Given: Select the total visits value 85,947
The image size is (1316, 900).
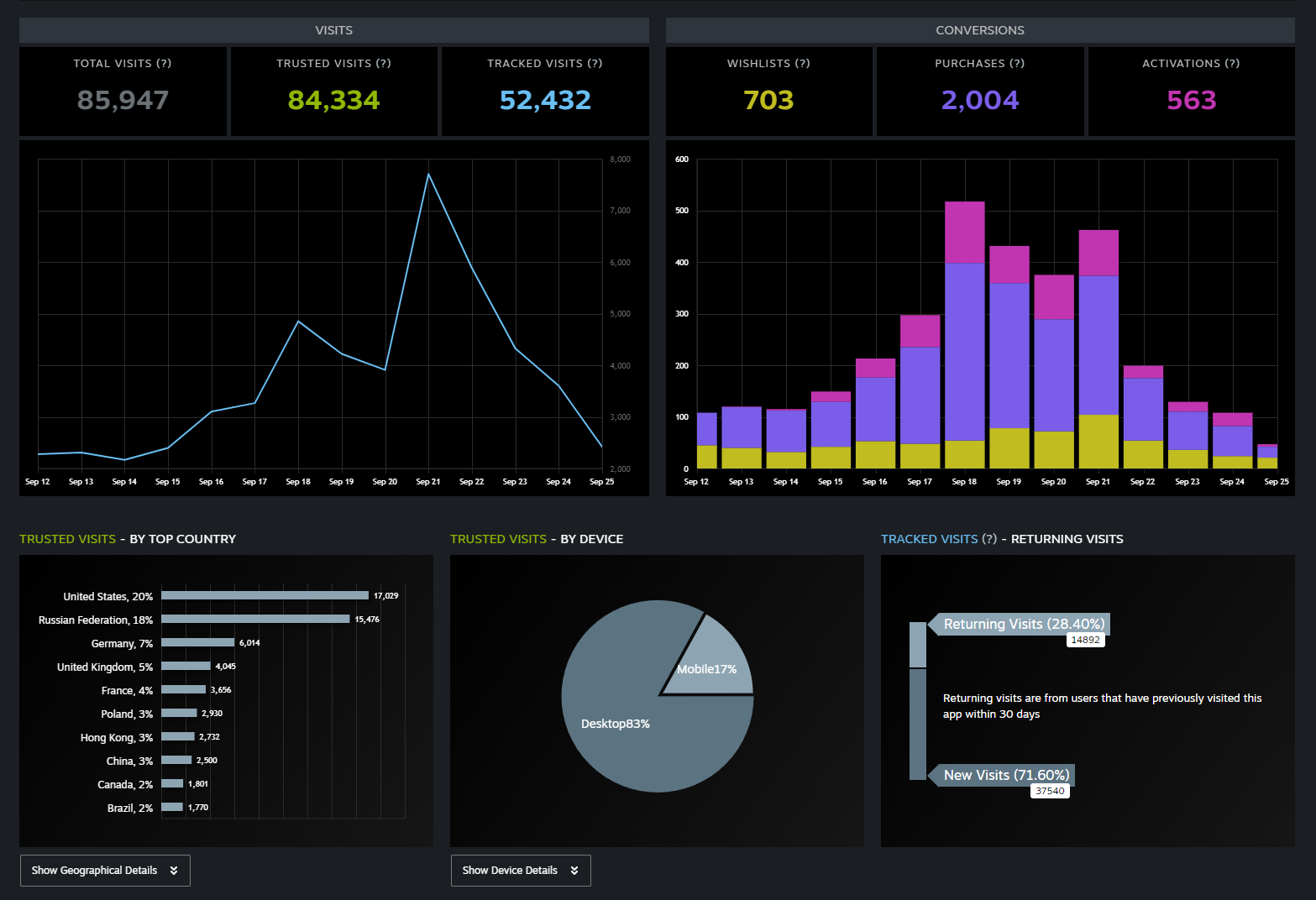Looking at the screenshot, I should click(x=123, y=101).
